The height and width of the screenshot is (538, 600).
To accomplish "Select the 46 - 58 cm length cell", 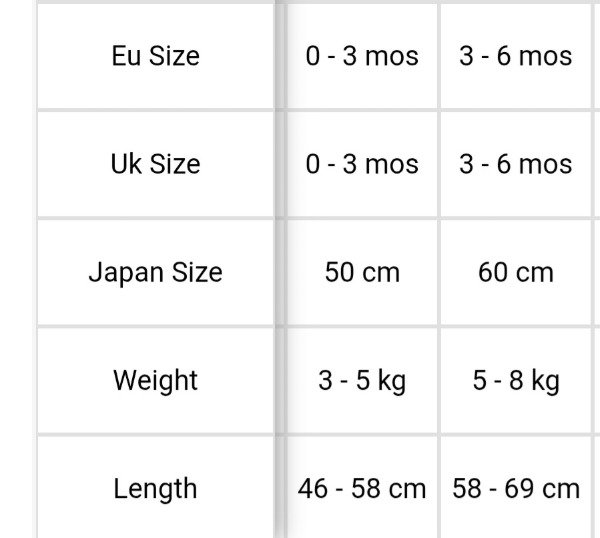I will (362, 489).
